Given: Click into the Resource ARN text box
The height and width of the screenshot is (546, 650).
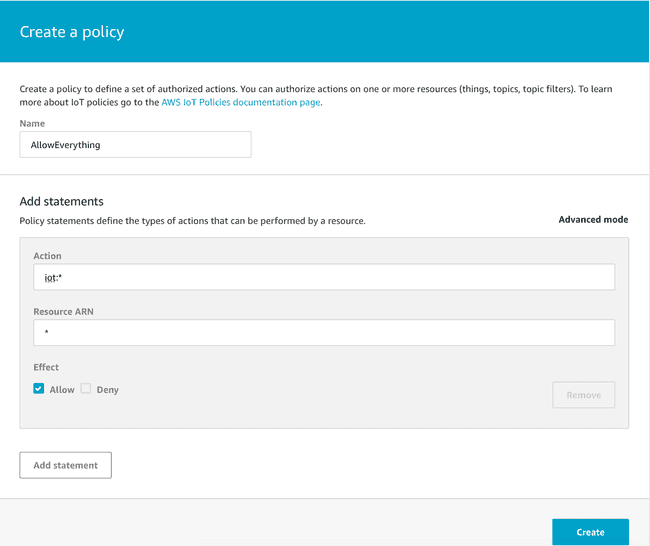Looking at the screenshot, I should [x=323, y=332].
